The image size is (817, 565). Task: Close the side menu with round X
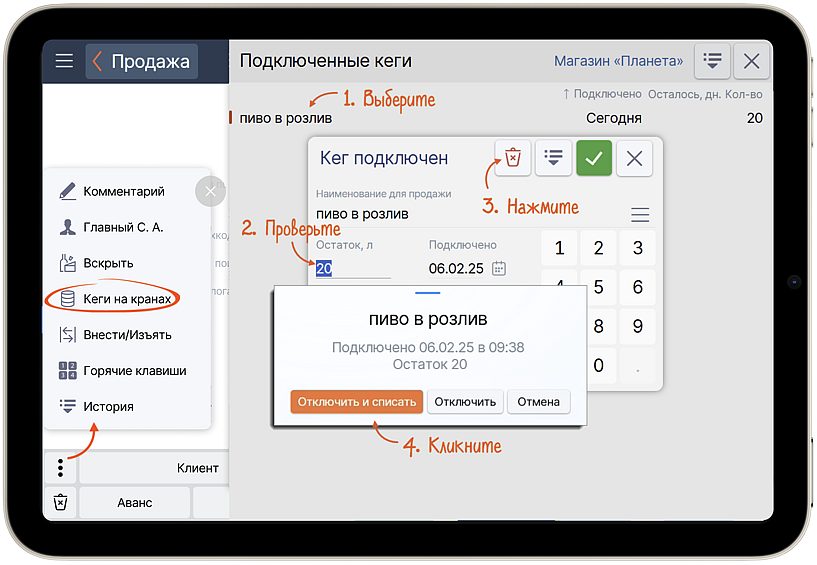tap(210, 191)
